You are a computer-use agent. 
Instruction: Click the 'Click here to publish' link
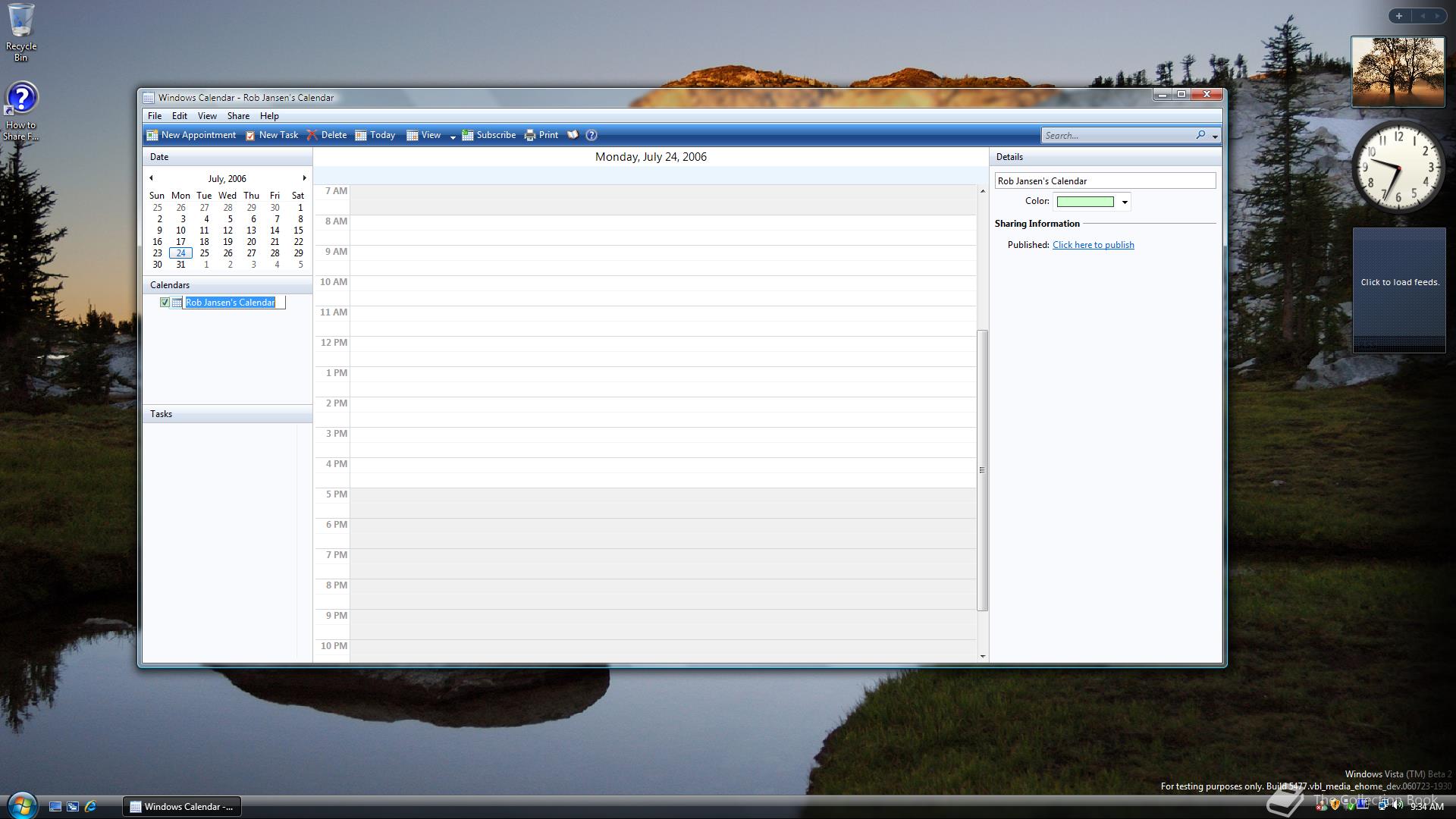click(x=1093, y=245)
